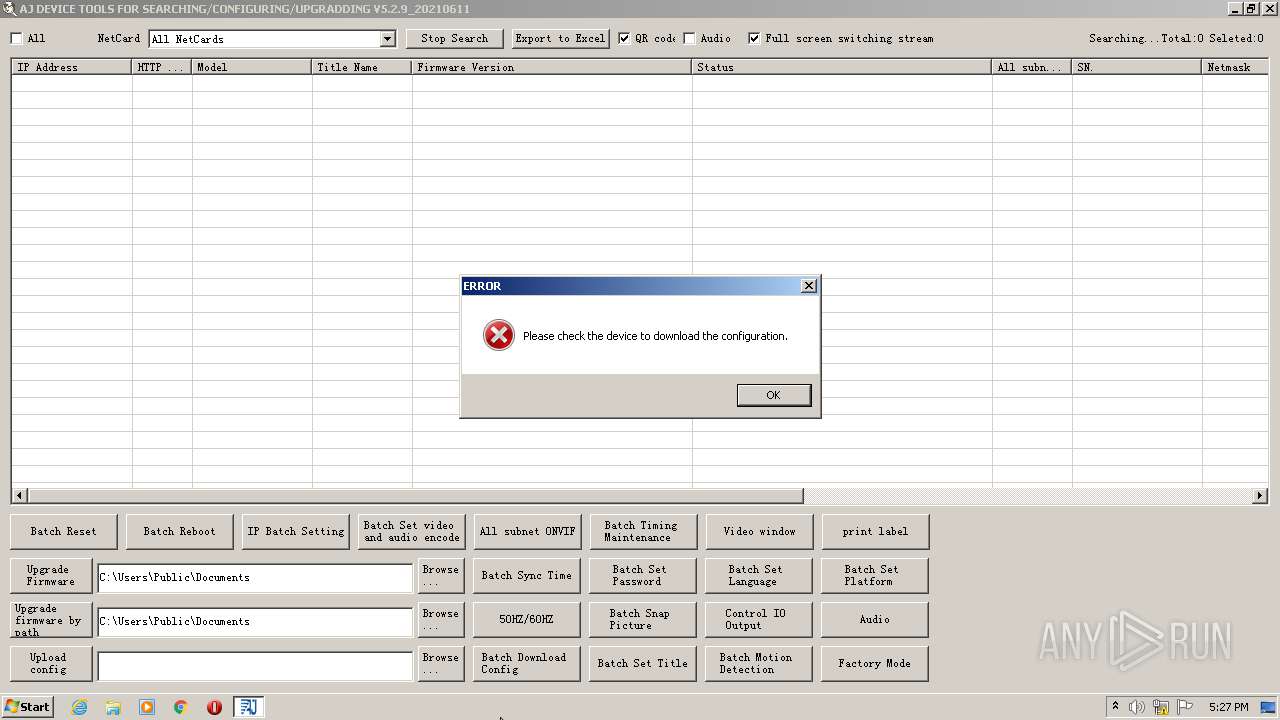Open media player taskbar icon
This screenshot has width=1280, height=720.
click(147, 707)
